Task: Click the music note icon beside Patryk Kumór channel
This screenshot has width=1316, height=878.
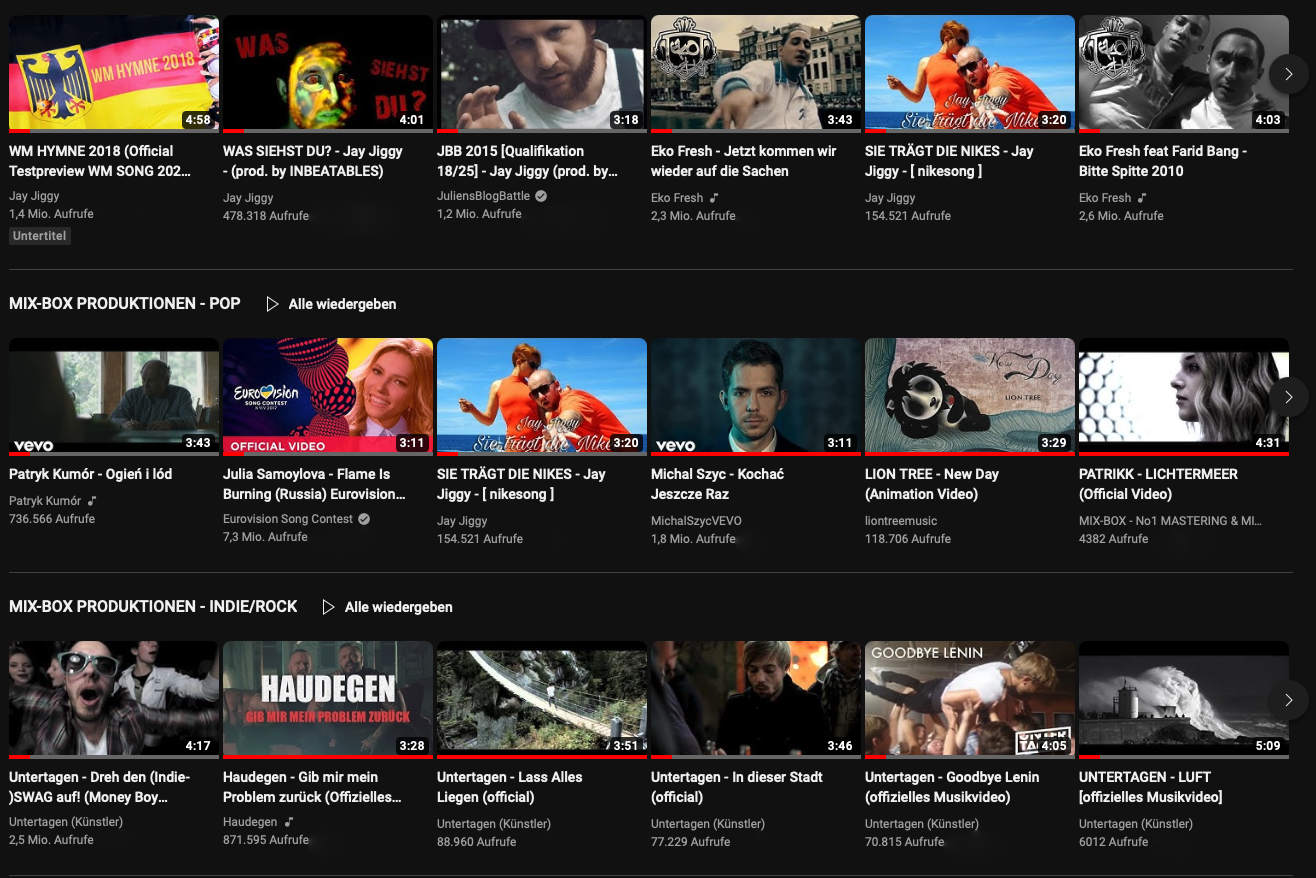Action: coord(92,500)
